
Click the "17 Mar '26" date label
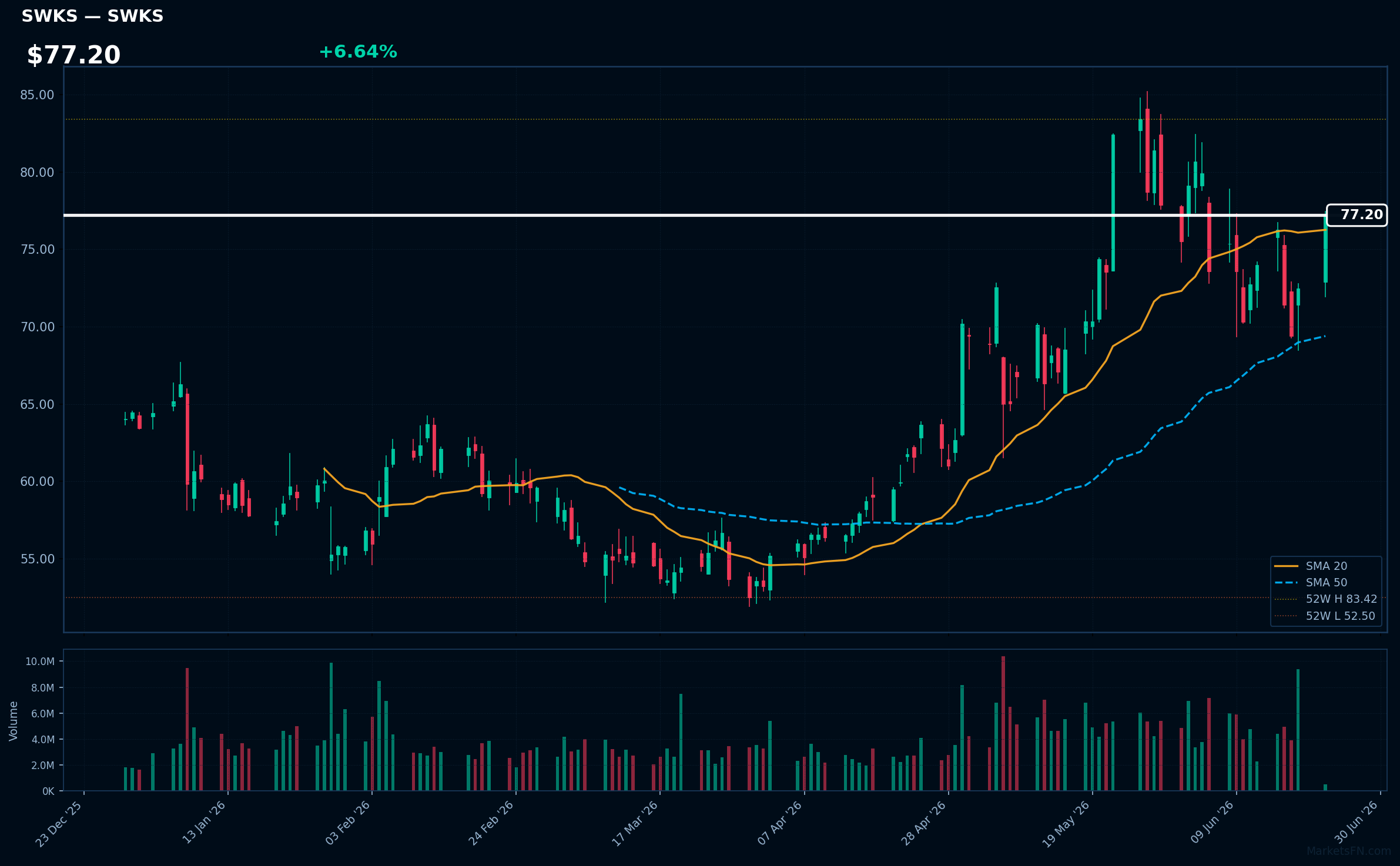click(x=635, y=824)
